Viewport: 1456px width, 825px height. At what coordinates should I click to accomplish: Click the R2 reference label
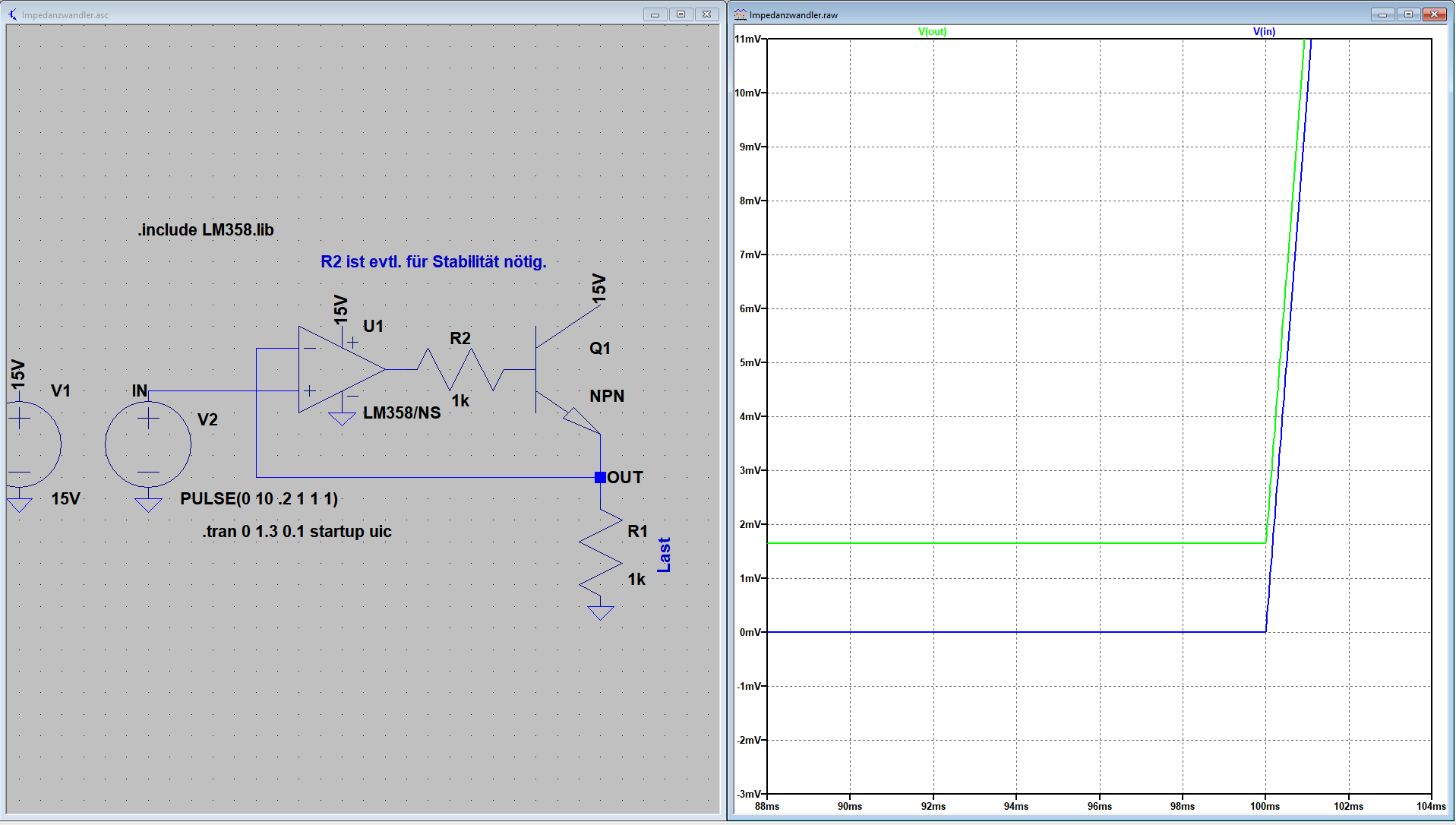coord(460,339)
